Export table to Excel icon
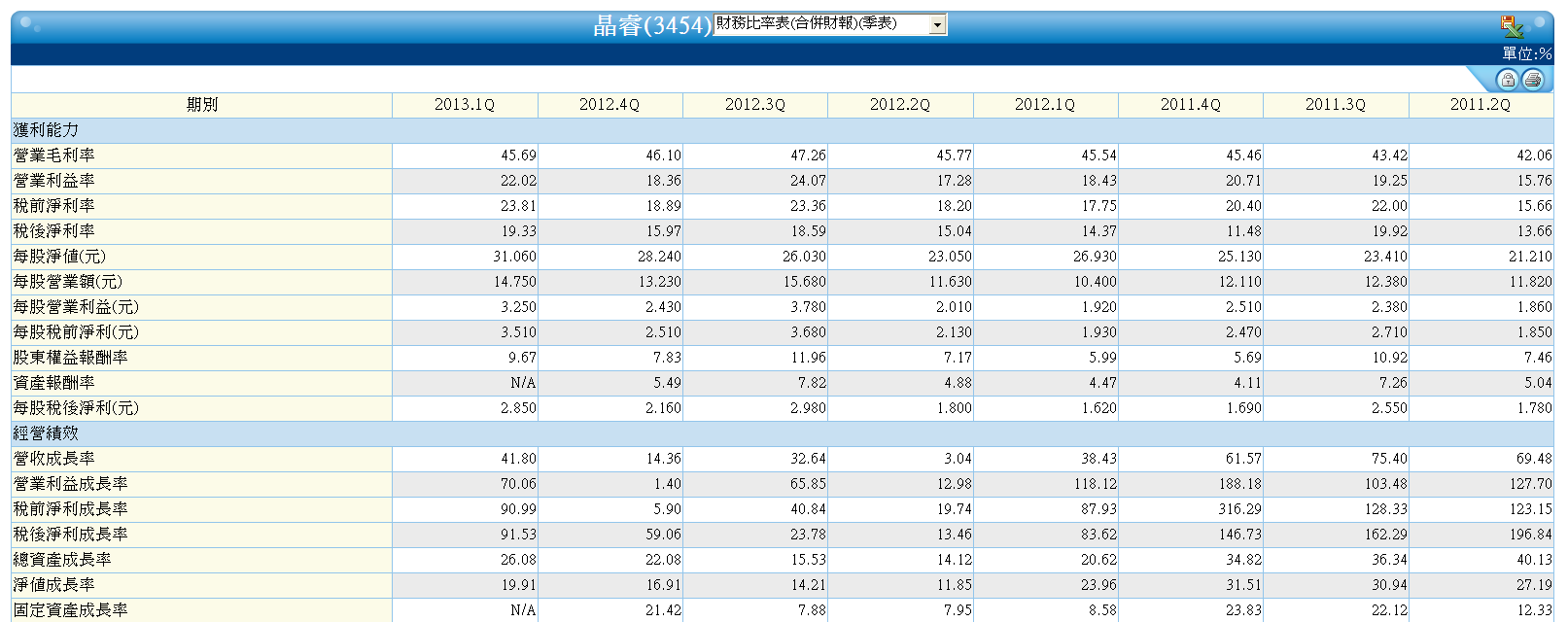 coord(1512,26)
